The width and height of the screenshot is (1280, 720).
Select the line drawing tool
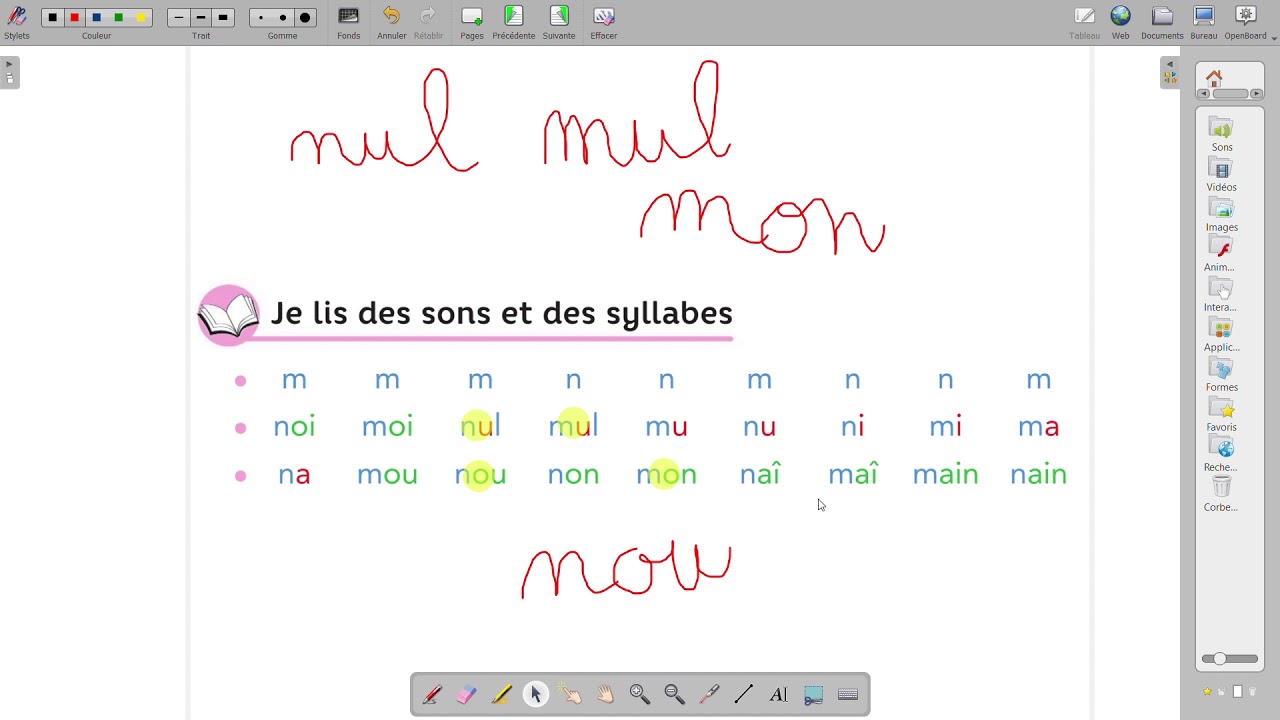point(744,695)
